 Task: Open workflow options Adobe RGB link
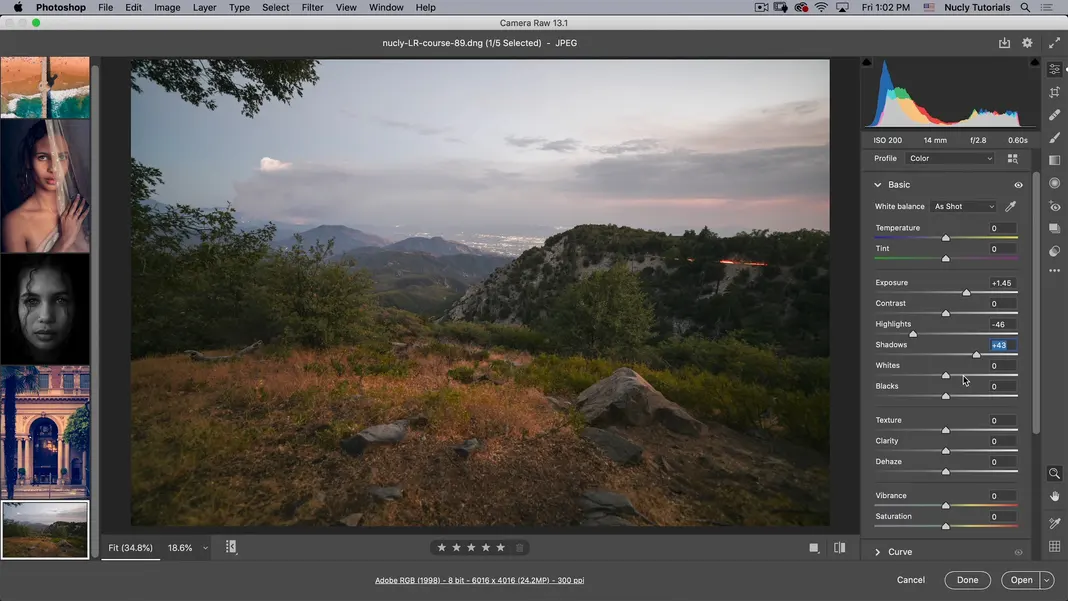pyautogui.click(x=480, y=581)
